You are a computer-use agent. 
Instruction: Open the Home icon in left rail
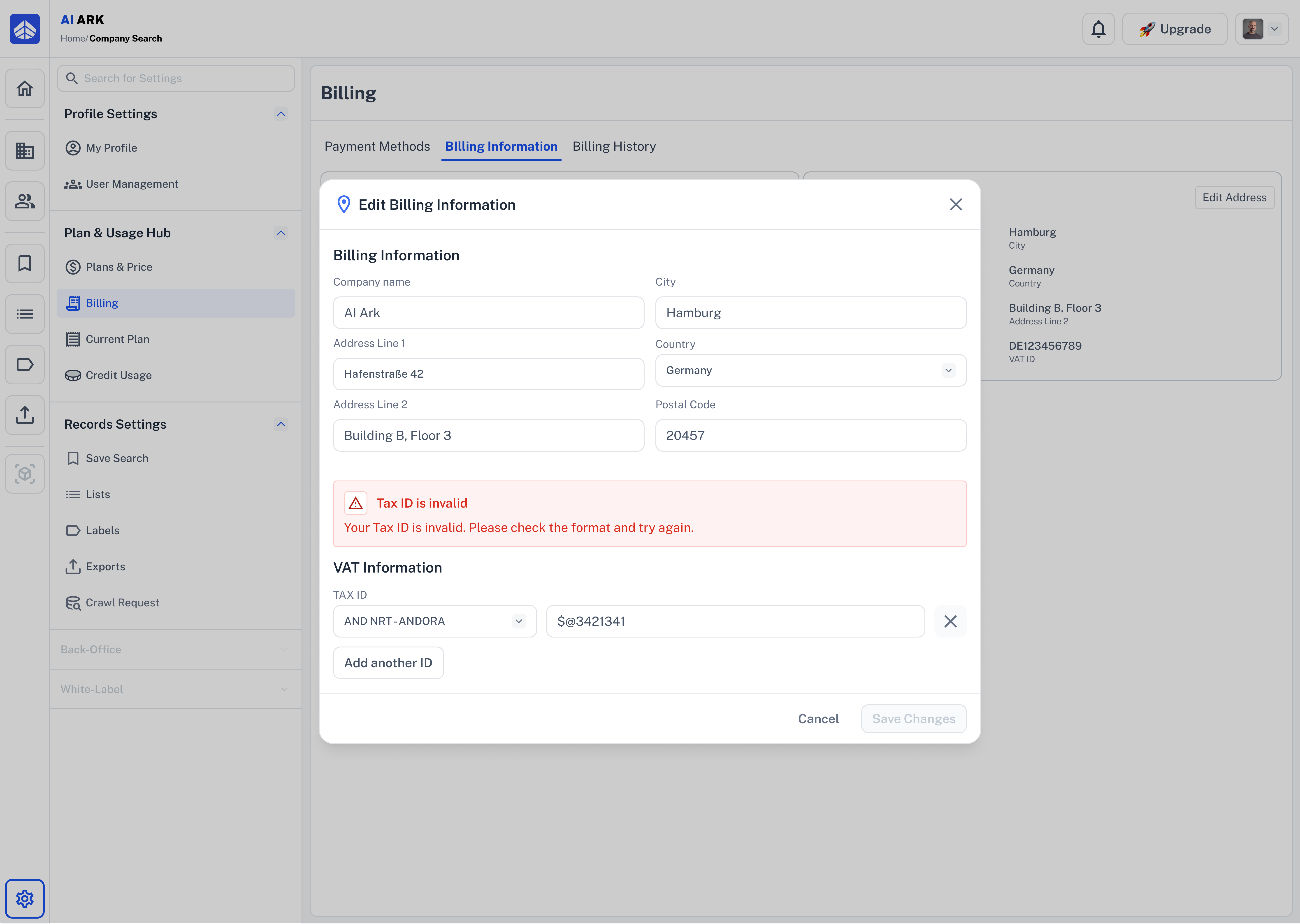coord(24,88)
